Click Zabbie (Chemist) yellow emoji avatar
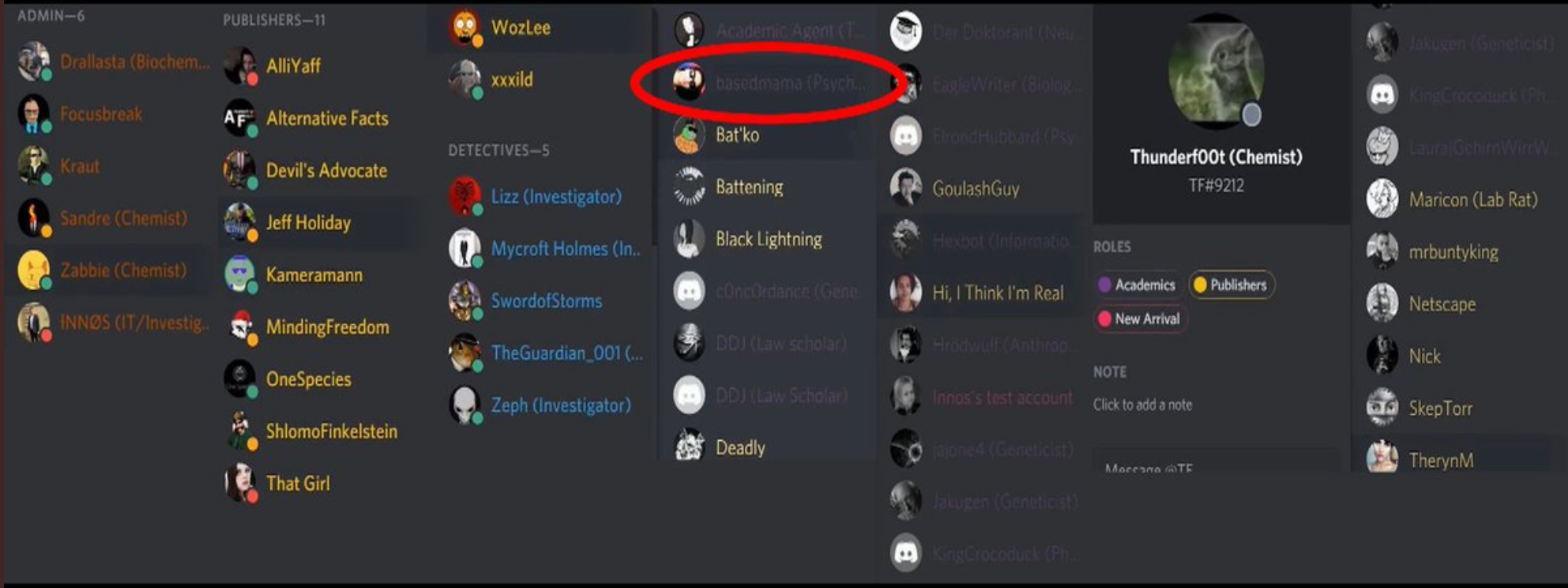This screenshot has height=588, width=1568. click(34, 270)
